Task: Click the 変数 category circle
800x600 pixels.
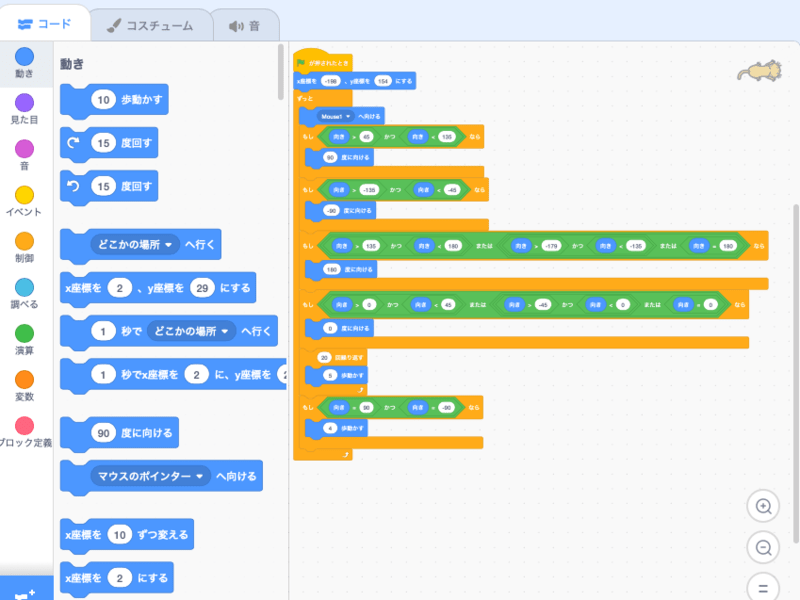Action: click(25, 380)
